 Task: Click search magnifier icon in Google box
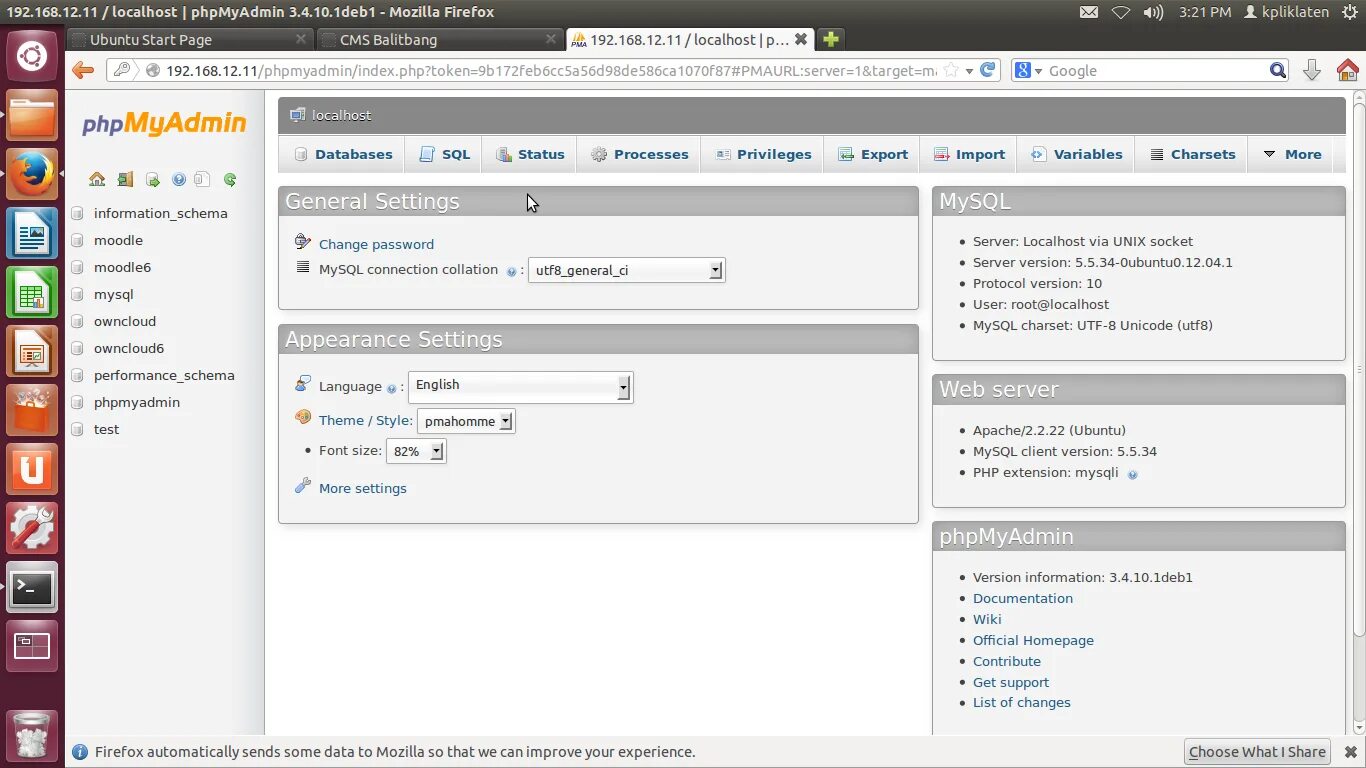pyautogui.click(x=1278, y=70)
